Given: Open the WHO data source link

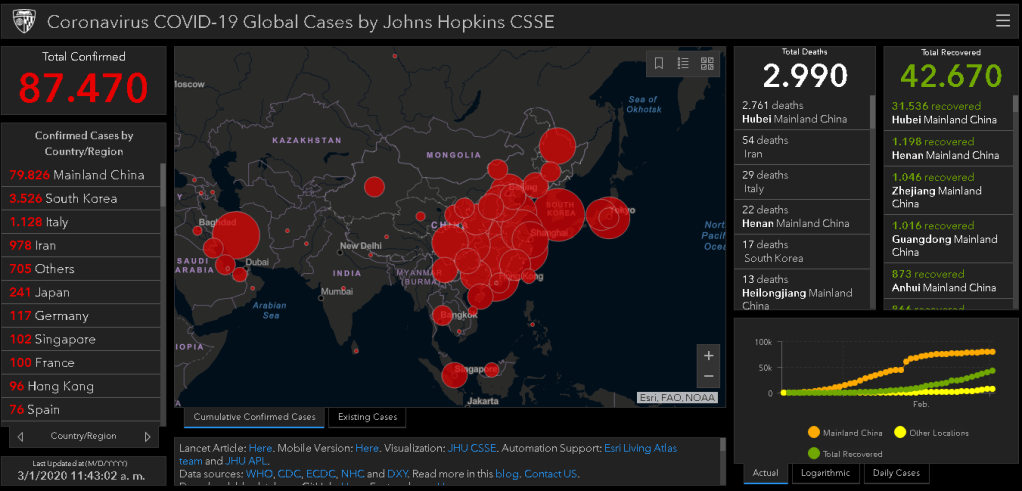Looking at the screenshot, I should click(258, 474).
